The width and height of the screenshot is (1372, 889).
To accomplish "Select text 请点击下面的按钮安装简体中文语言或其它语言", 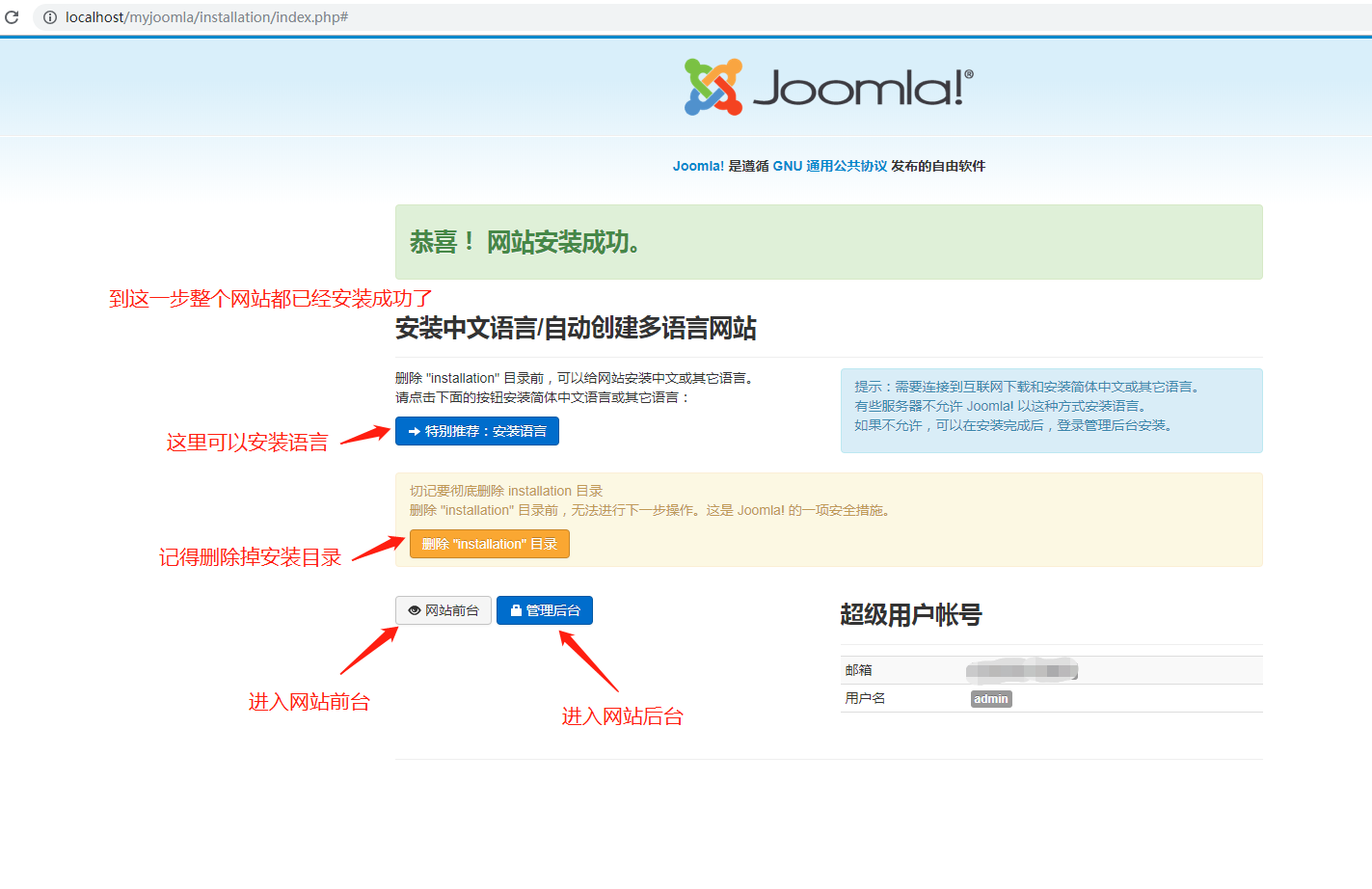I will 543,397.
